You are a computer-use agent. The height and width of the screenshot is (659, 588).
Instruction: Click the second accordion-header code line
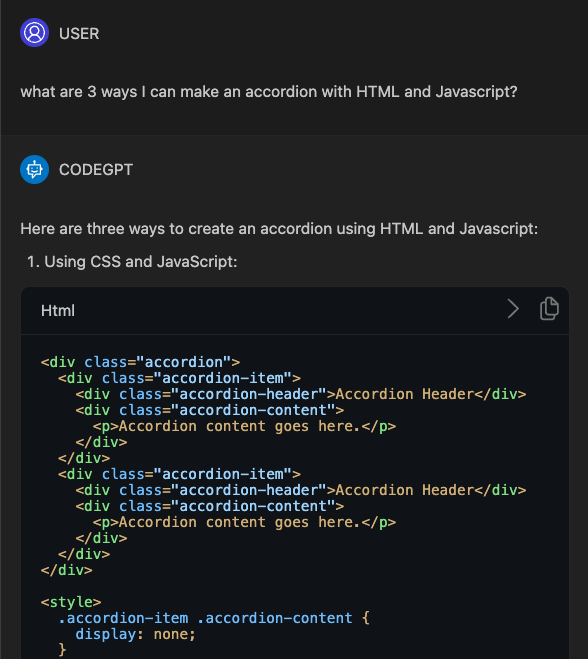pyautogui.click(x=301, y=490)
